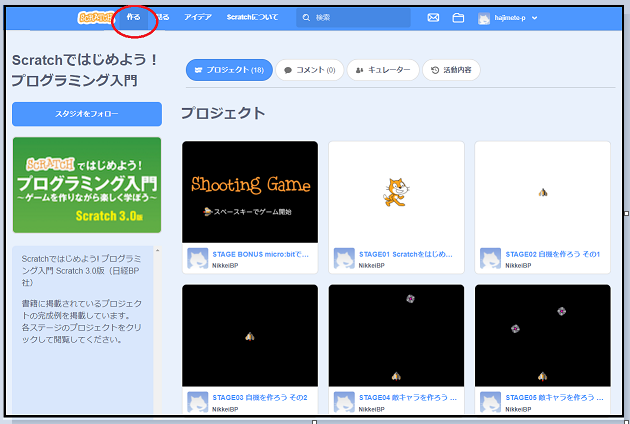The image size is (630, 424).
Task: Open the STAGE02 自機を作ろう その1 link
Action: [x=552, y=254]
